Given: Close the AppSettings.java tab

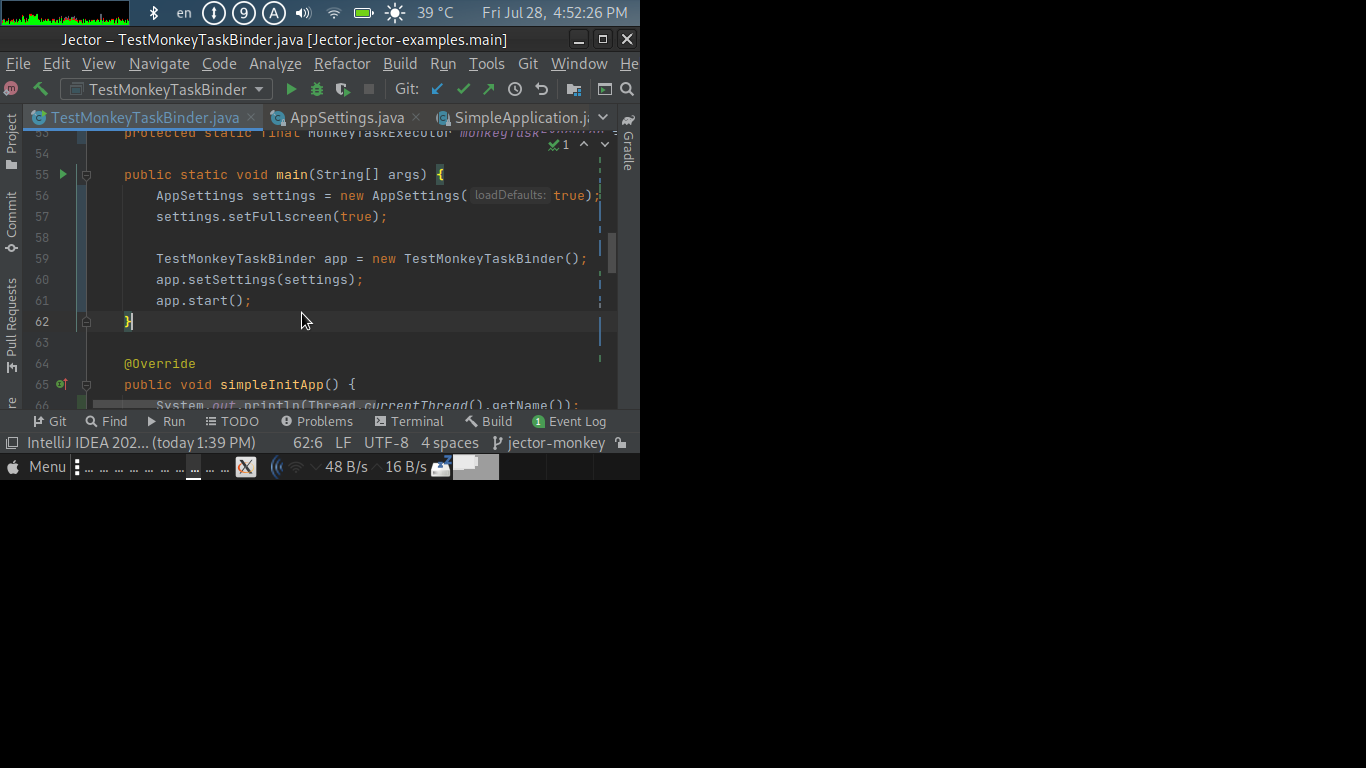Looking at the screenshot, I should 416,117.
